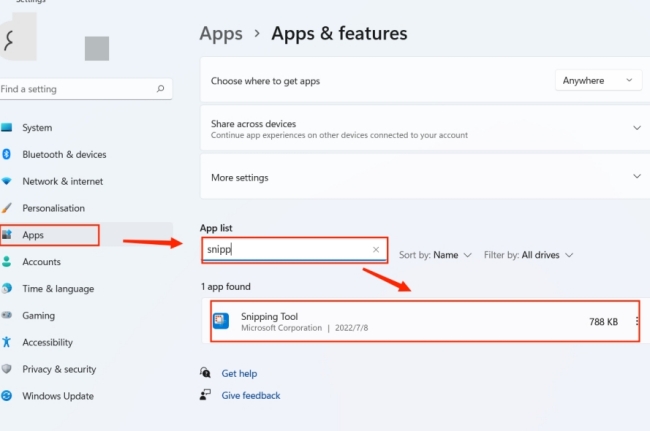650x431 pixels.
Task: Click the Privacy shield icon
Action: click(x=6, y=369)
